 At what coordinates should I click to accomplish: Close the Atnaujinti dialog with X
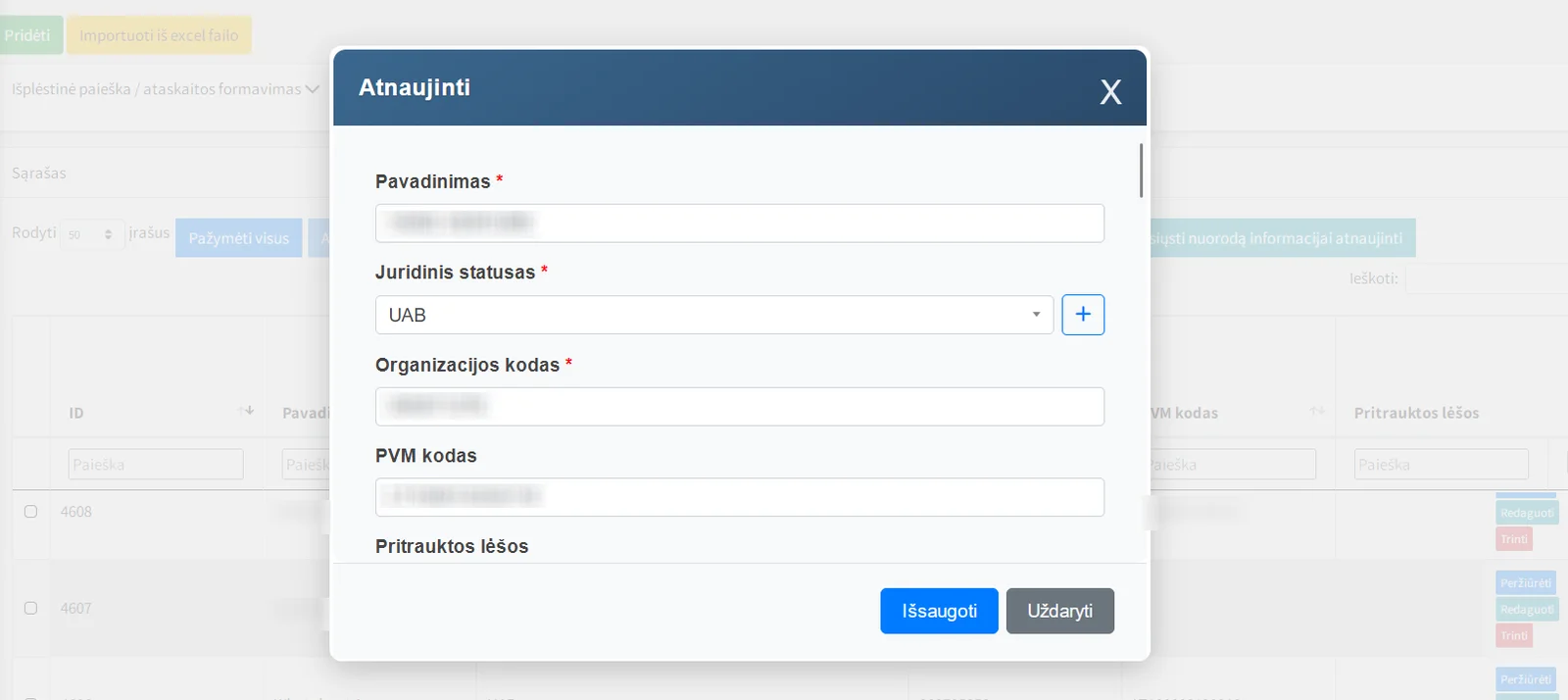pyautogui.click(x=1109, y=92)
